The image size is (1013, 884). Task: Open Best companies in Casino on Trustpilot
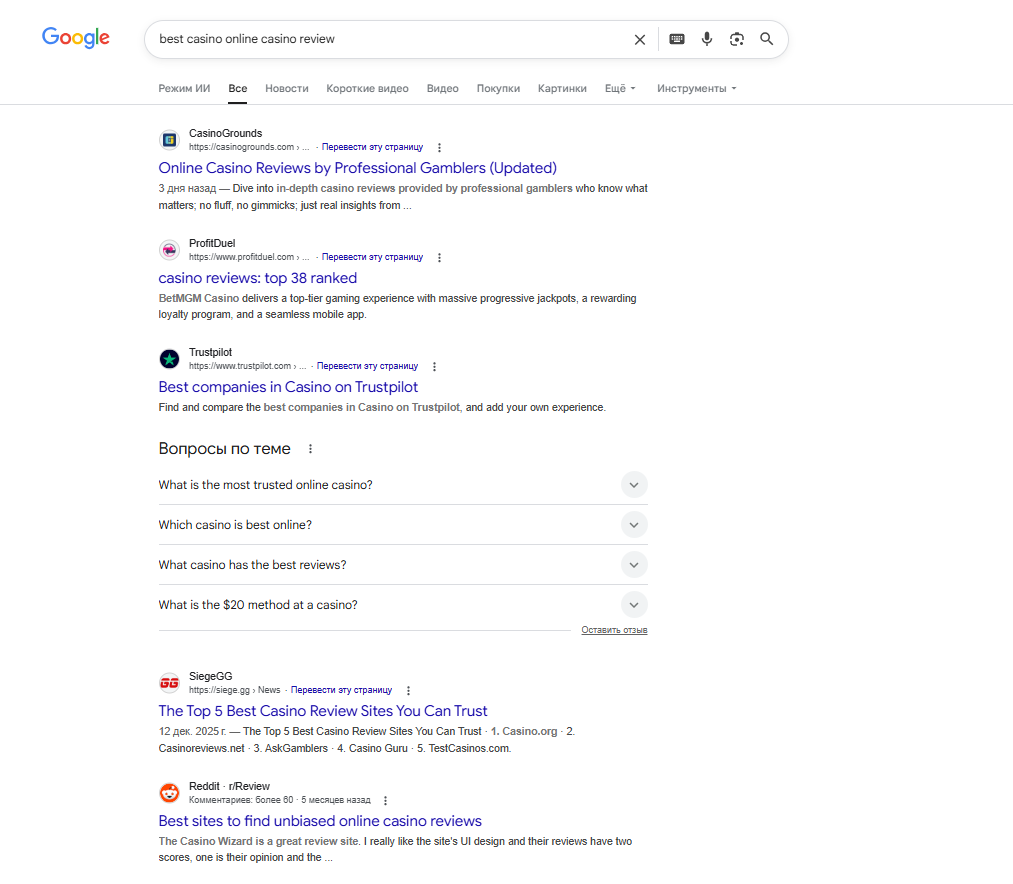point(288,387)
